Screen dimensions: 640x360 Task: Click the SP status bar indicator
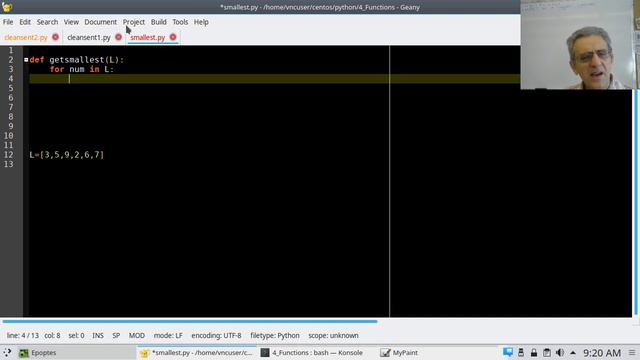pyautogui.click(x=116, y=336)
